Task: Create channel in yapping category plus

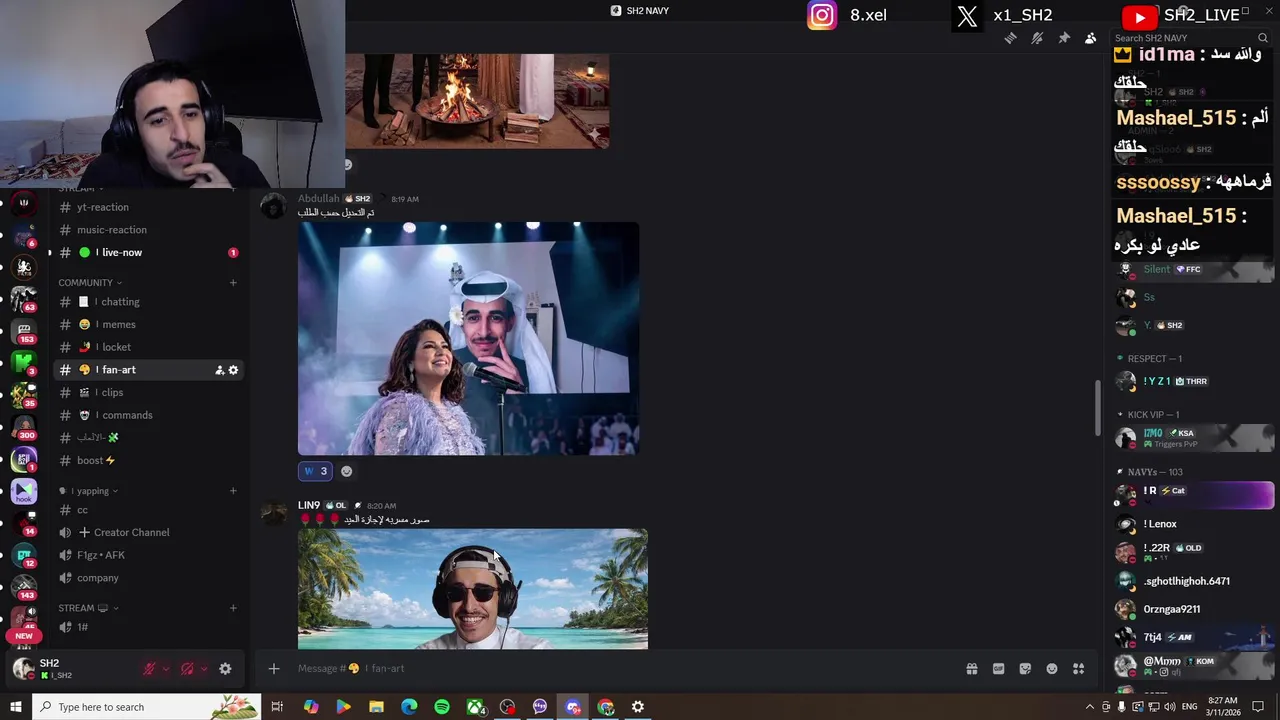Action: pos(233,491)
